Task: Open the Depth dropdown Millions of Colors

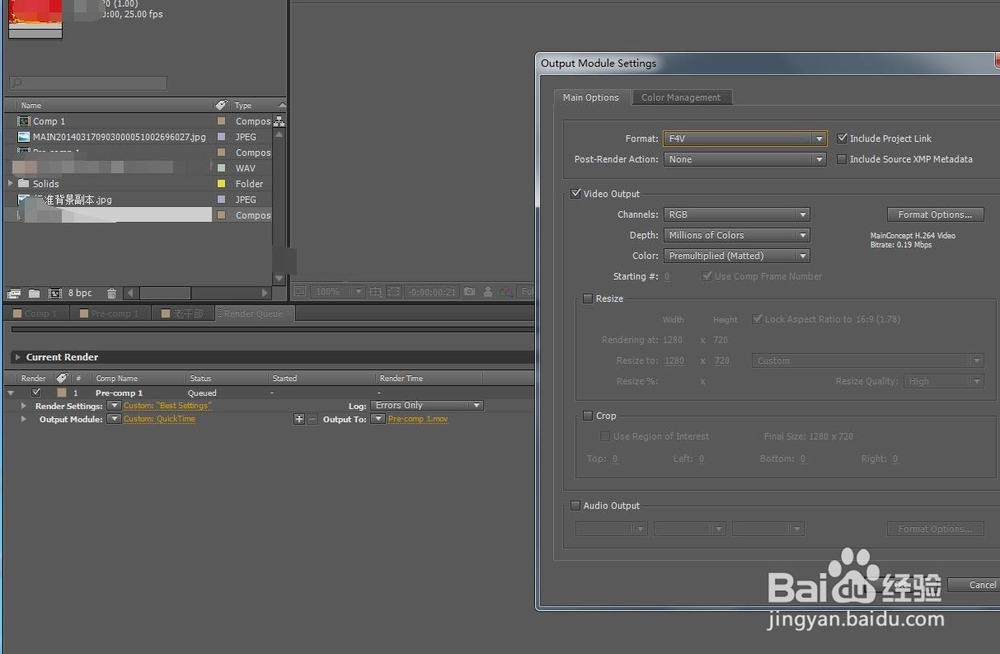Action: 737,235
